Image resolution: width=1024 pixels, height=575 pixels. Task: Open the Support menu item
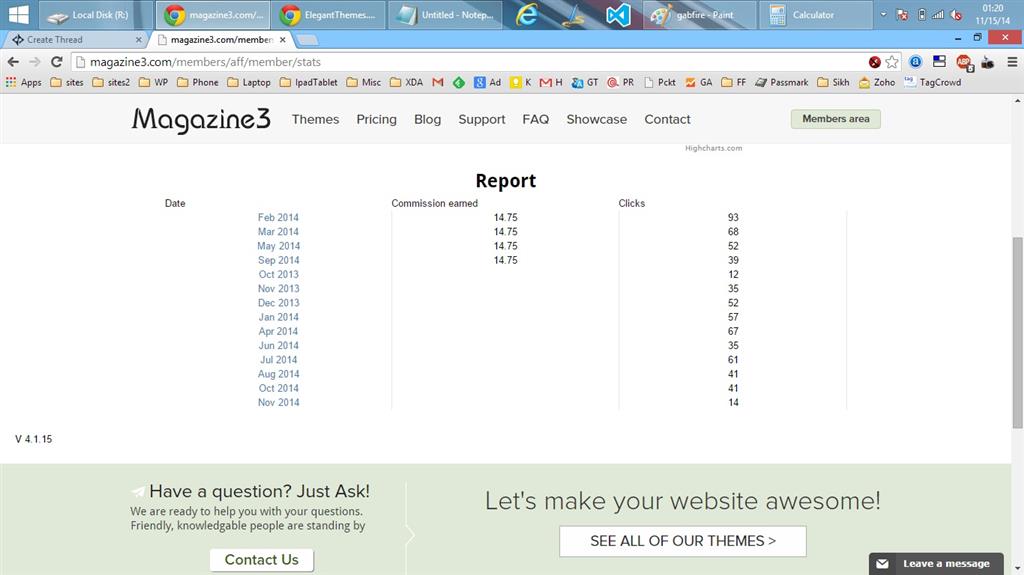(482, 120)
